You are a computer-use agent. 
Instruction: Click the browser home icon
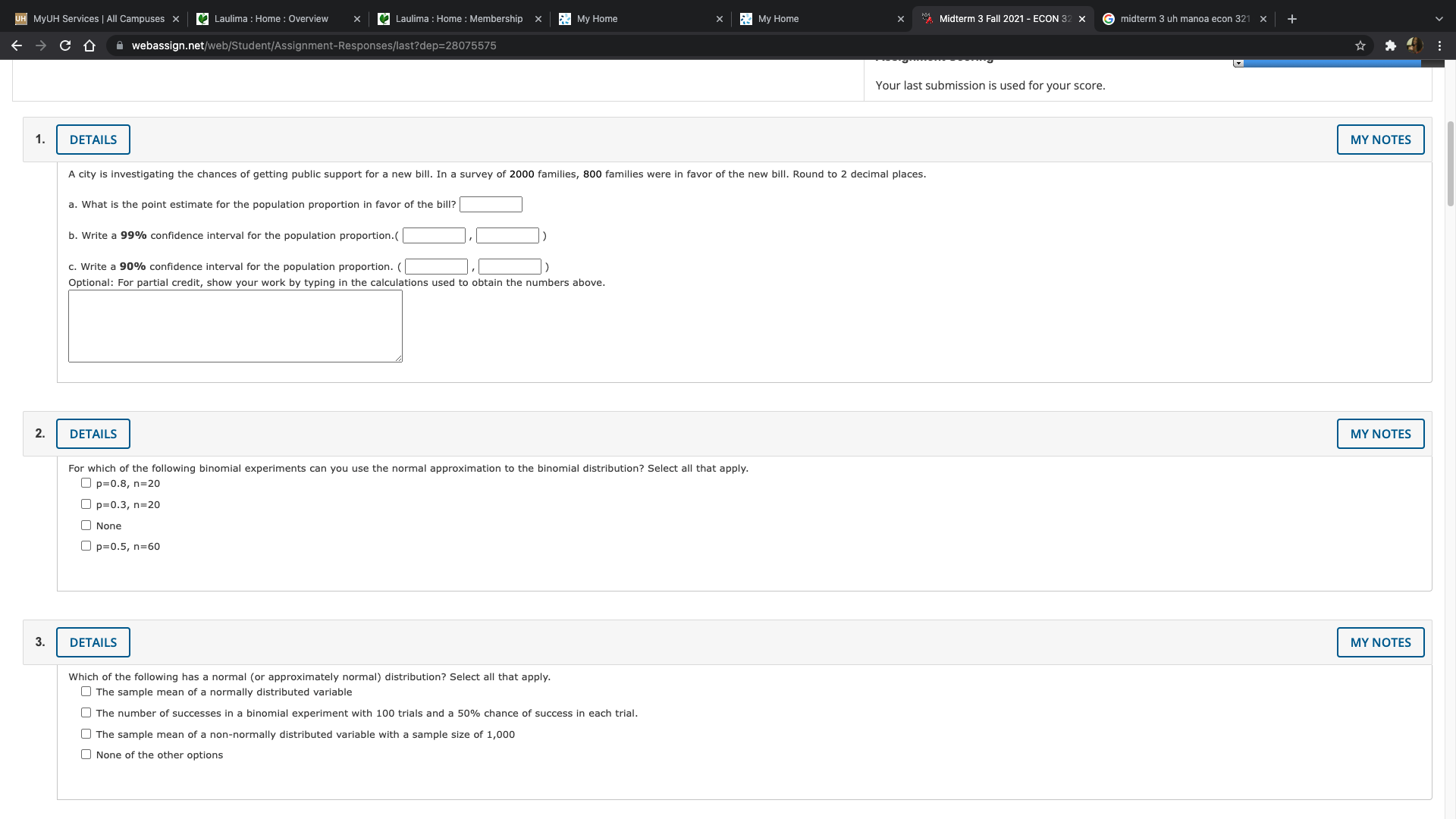(89, 45)
